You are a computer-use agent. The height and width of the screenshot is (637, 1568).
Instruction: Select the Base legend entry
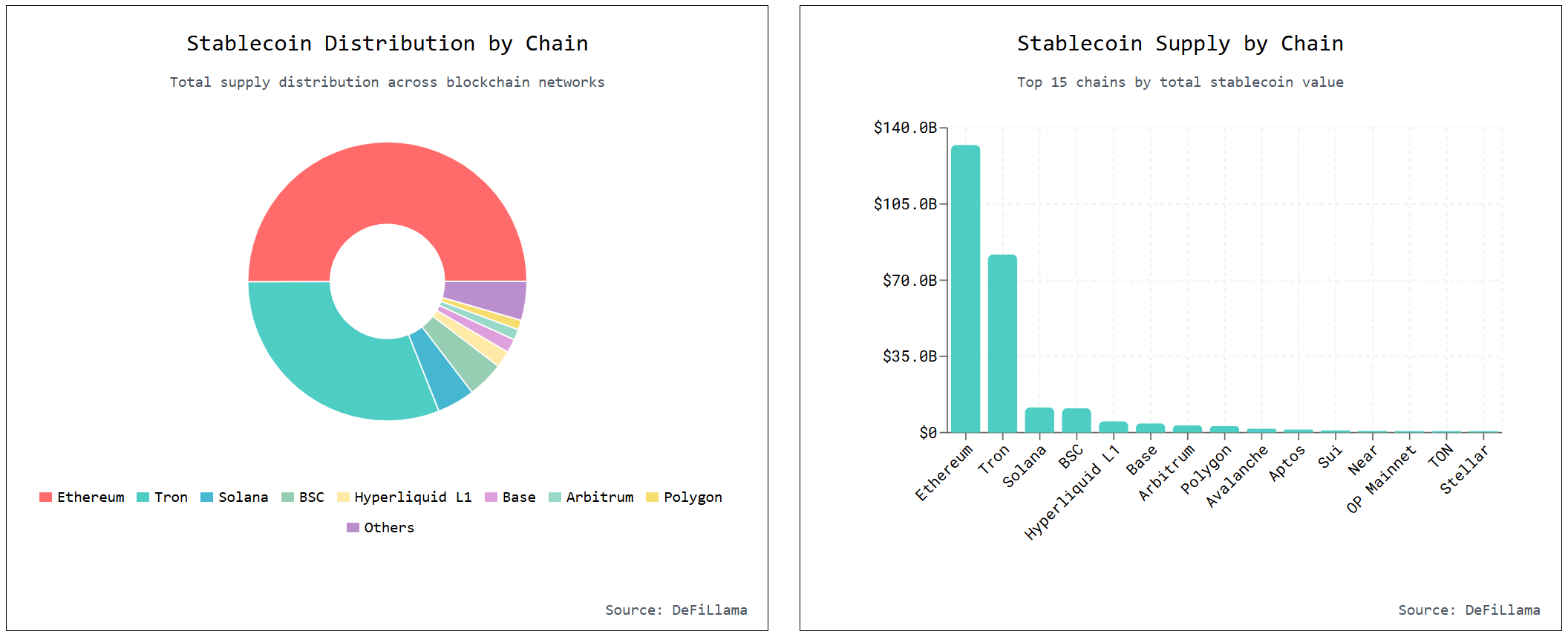pos(510,497)
